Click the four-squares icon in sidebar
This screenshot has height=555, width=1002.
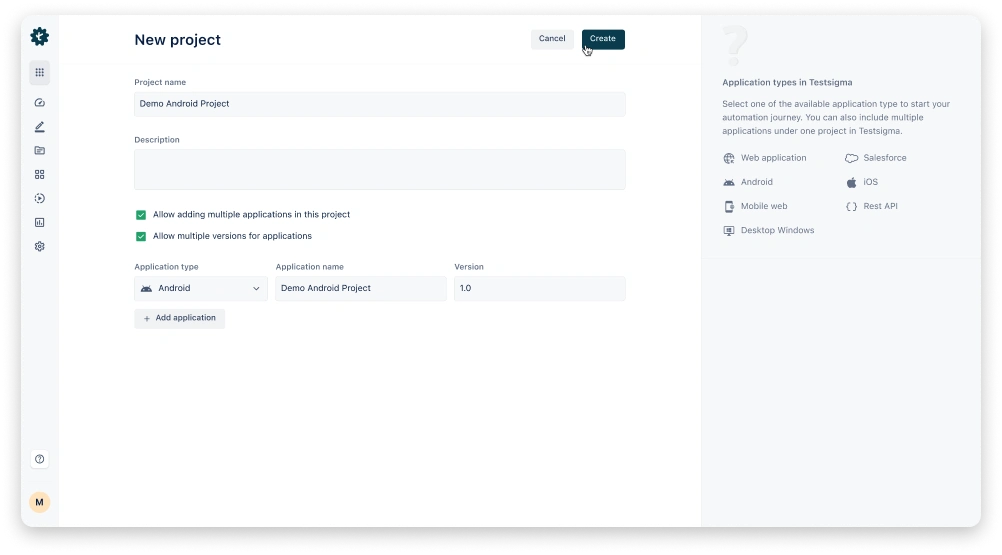(x=39, y=175)
